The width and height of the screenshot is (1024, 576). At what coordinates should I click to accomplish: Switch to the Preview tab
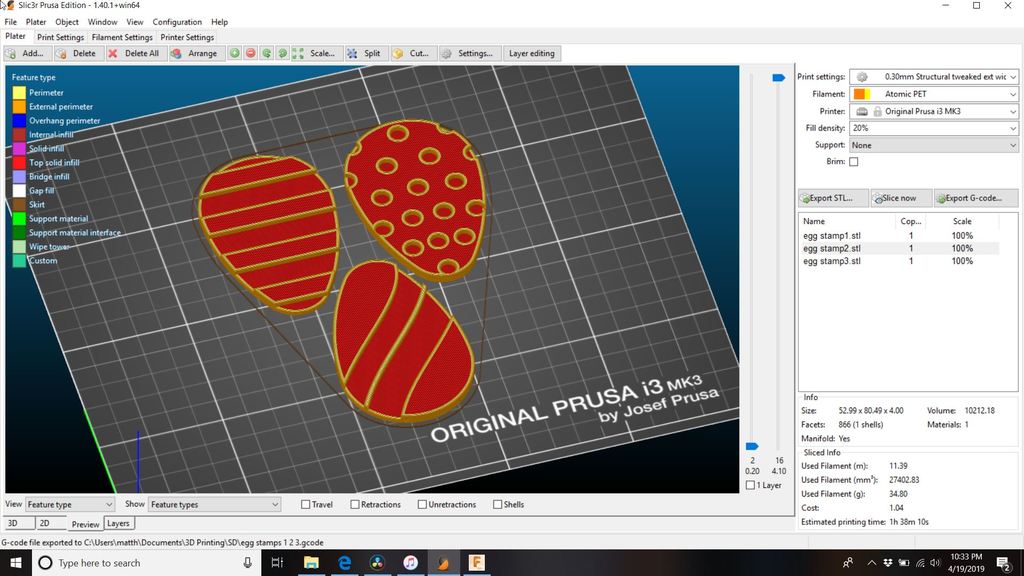point(85,524)
